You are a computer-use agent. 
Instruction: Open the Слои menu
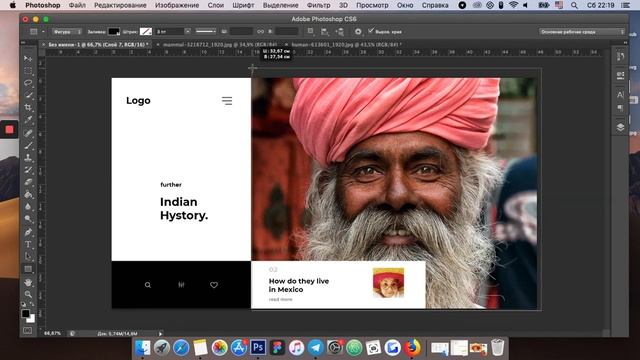[x=216, y=5]
